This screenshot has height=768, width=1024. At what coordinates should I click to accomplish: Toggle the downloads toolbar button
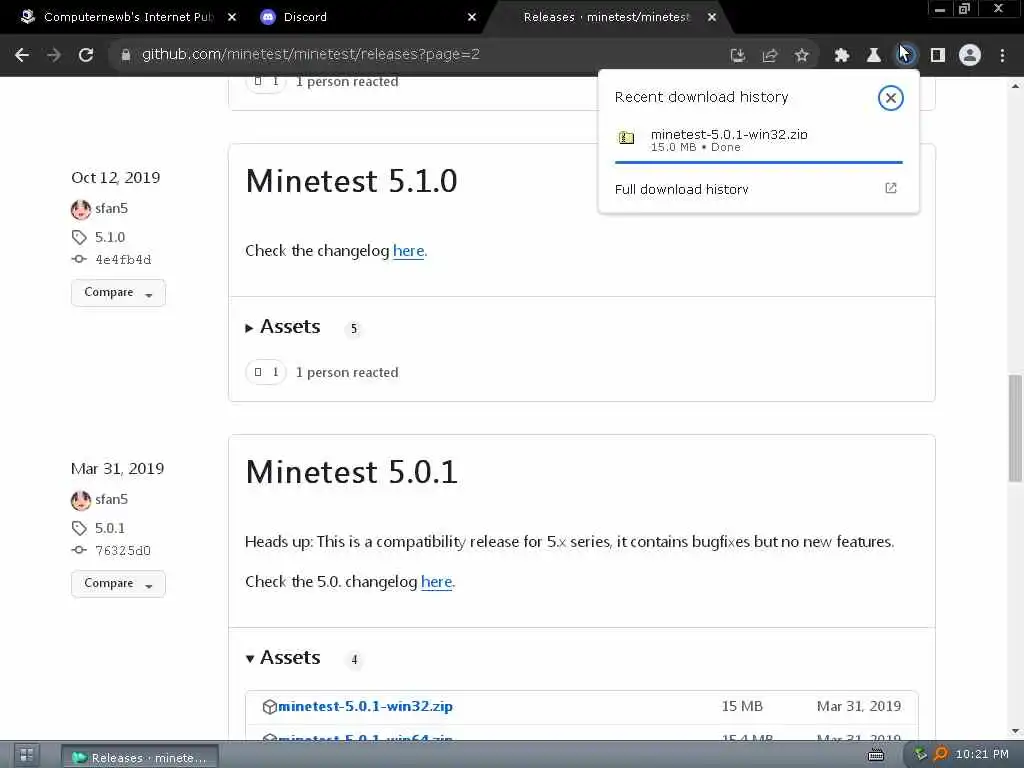(906, 56)
